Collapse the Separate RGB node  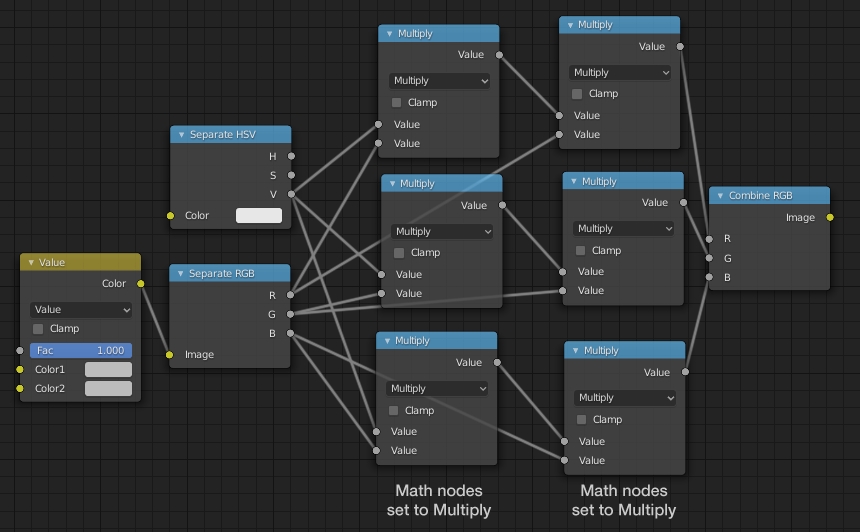180,274
